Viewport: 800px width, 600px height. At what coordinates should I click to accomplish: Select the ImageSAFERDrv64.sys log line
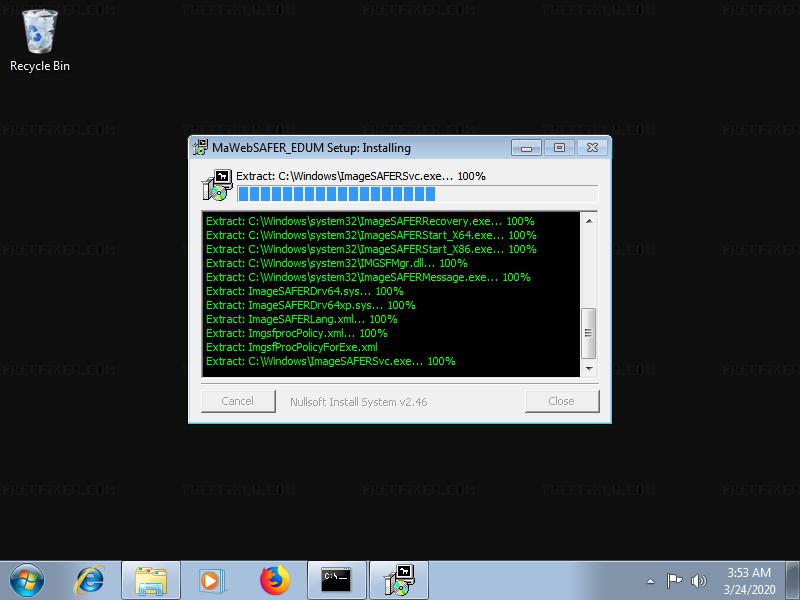point(305,291)
